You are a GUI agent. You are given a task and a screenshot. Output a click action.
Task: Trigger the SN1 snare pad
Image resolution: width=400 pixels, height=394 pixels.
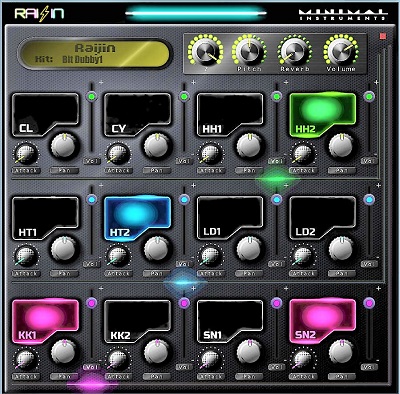230,321
